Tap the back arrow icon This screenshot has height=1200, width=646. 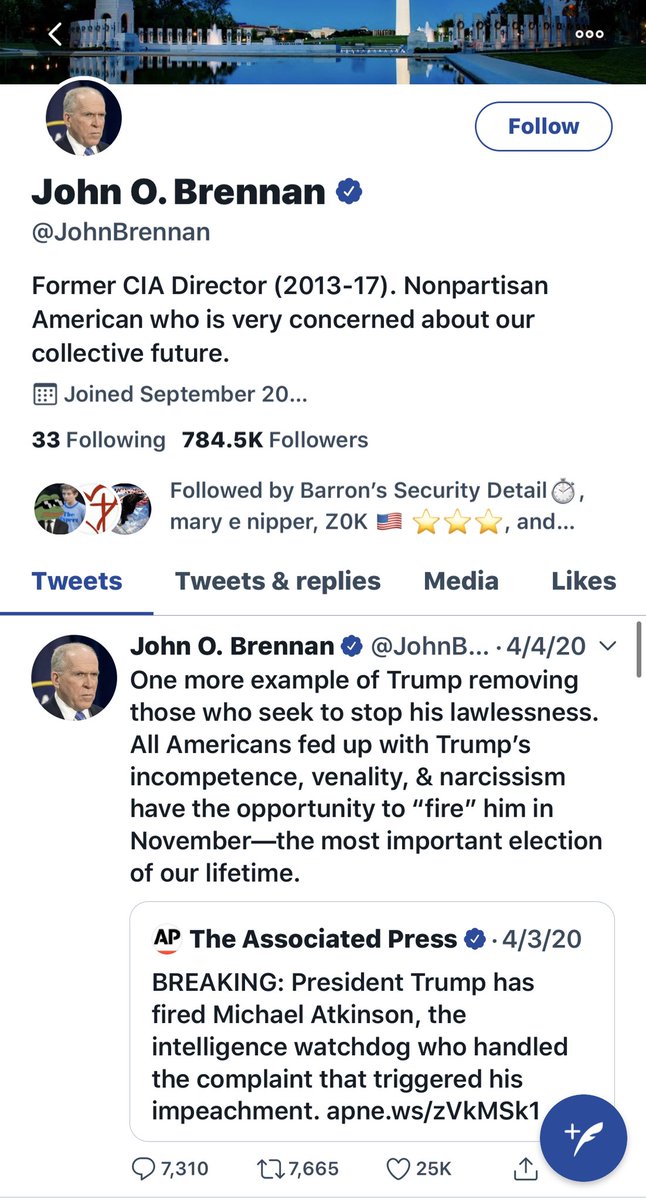coord(55,35)
